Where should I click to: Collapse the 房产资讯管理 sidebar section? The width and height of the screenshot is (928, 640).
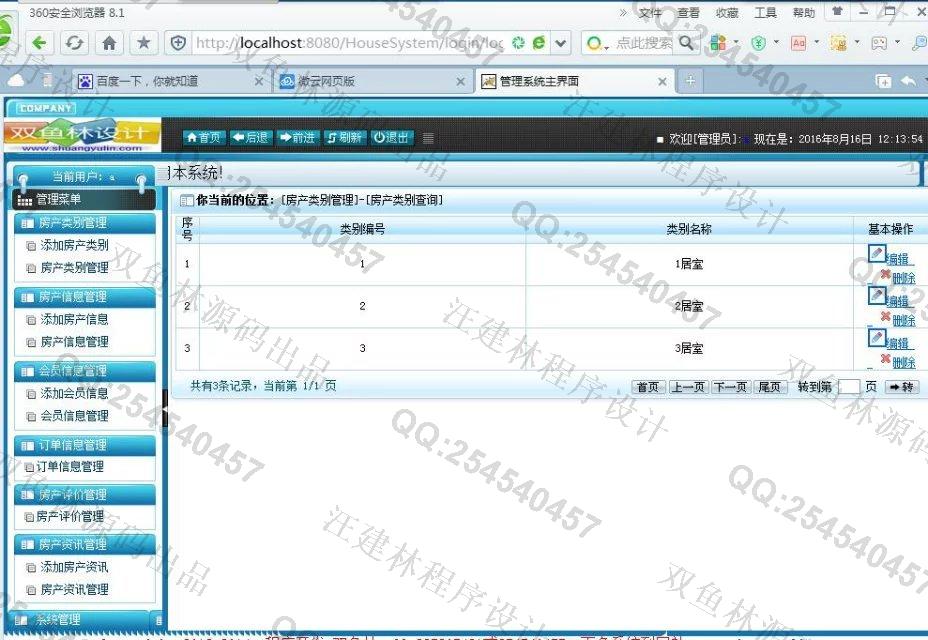85,544
